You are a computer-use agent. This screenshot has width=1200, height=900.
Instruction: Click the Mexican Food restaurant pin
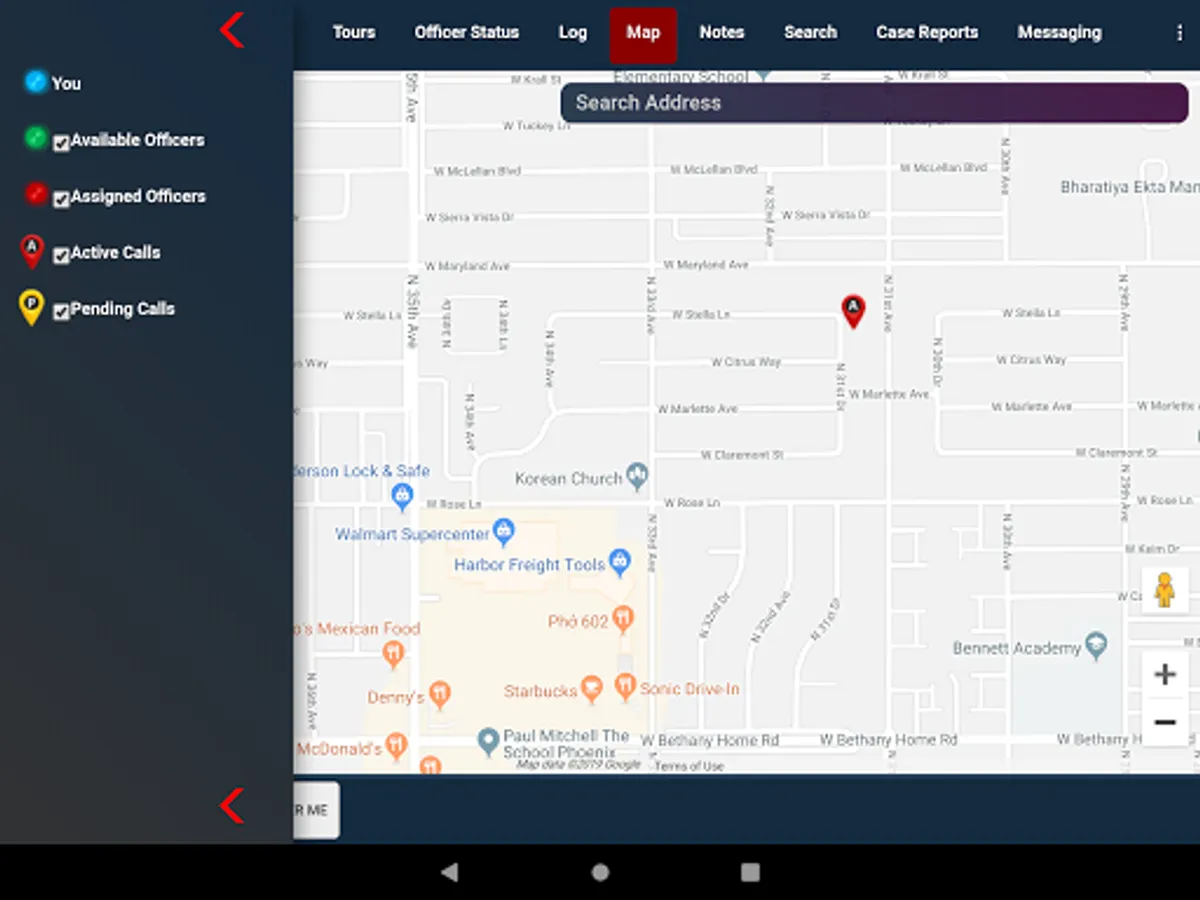pyautogui.click(x=393, y=654)
